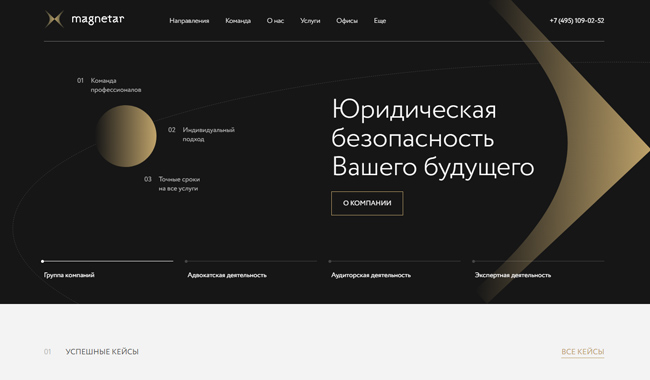This screenshot has height=380, width=650.
Task: Click the 03 Точные сроки на все услуги item
Action: pyautogui.click(x=172, y=184)
